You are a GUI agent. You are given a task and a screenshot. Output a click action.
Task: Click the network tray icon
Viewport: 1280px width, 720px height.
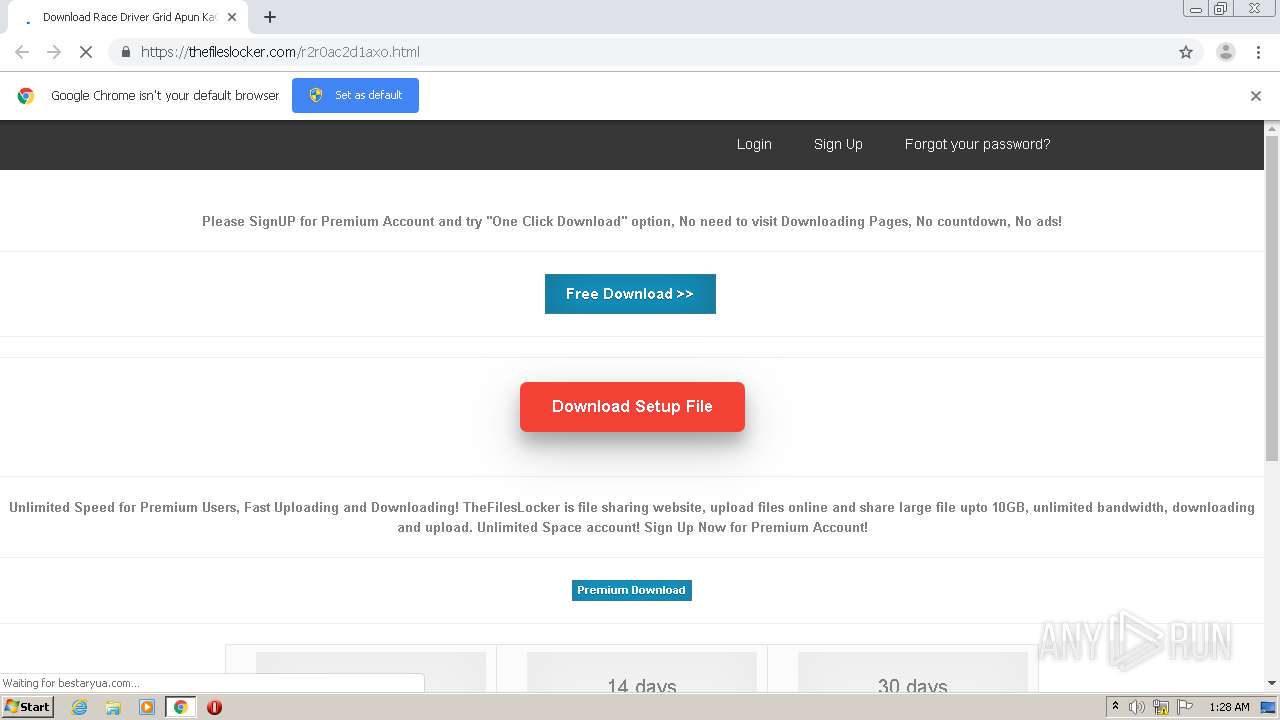coord(1161,707)
